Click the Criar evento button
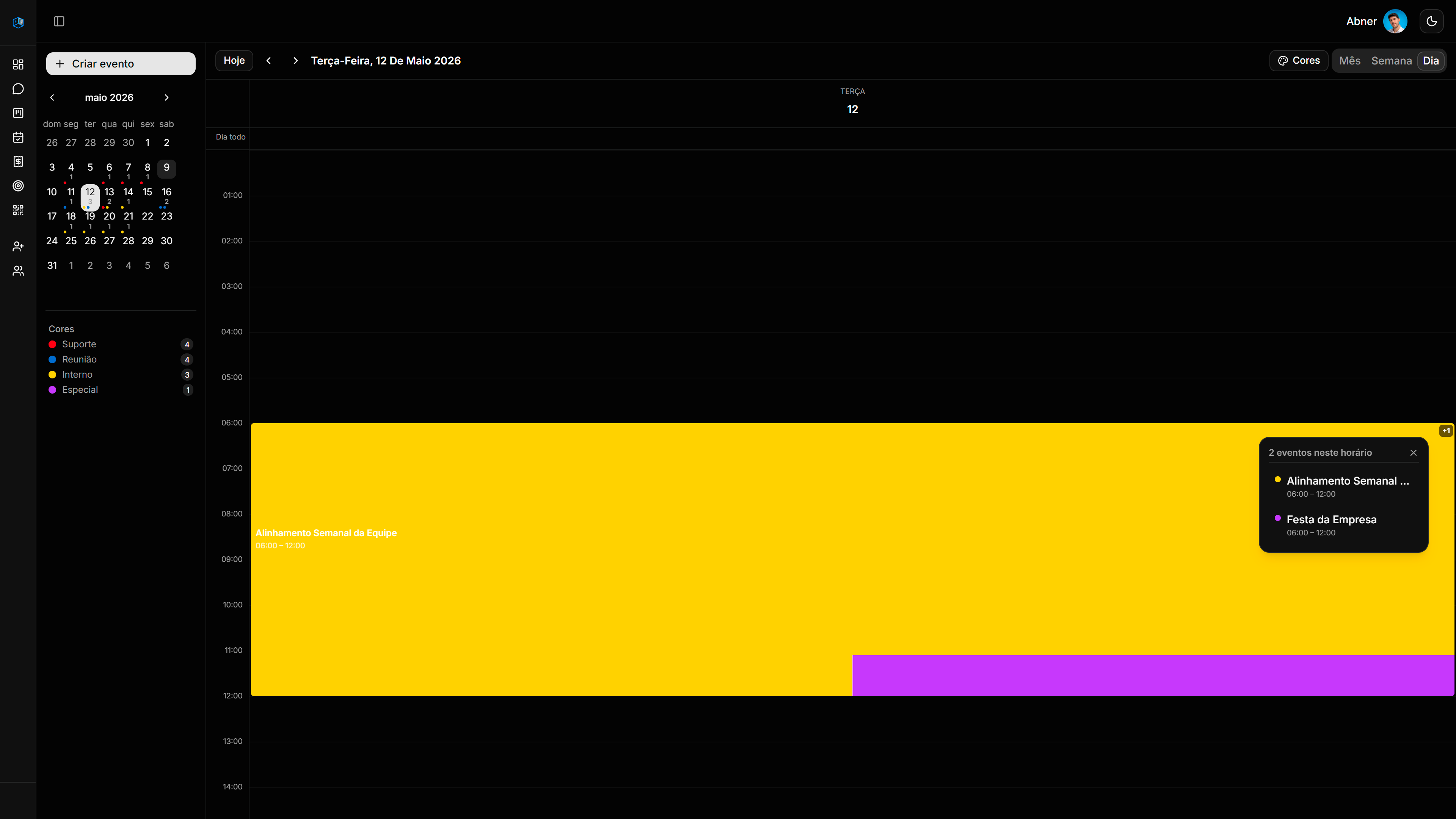This screenshot has height=819, width=1456. [121, 64]
